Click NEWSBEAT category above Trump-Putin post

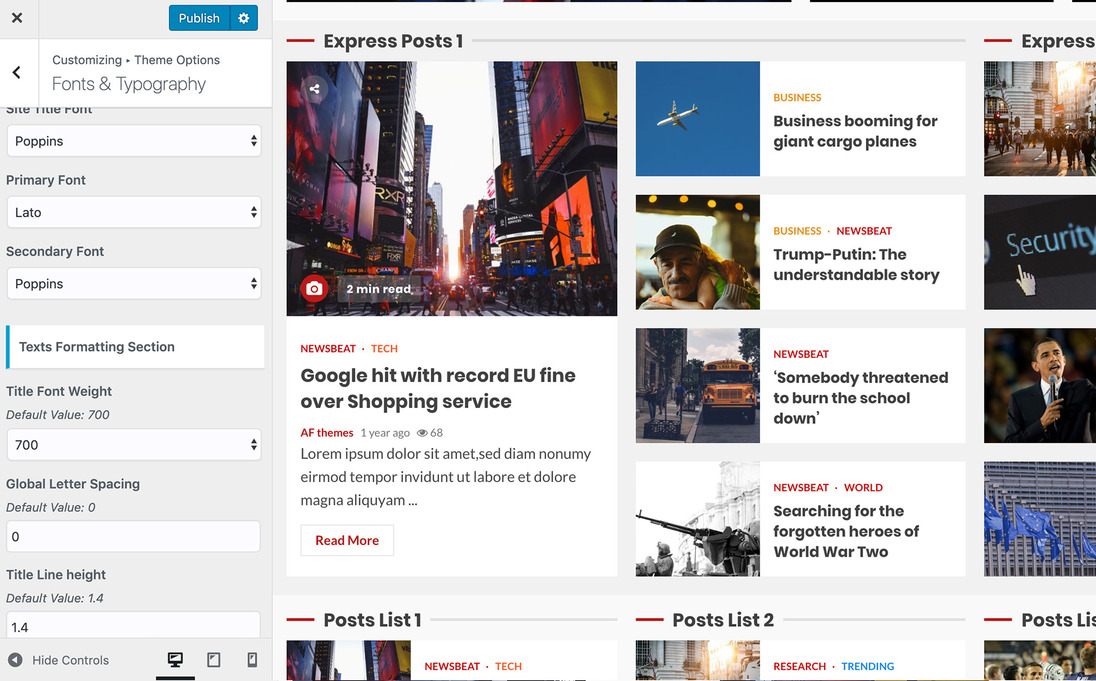(x=864, y=231)
